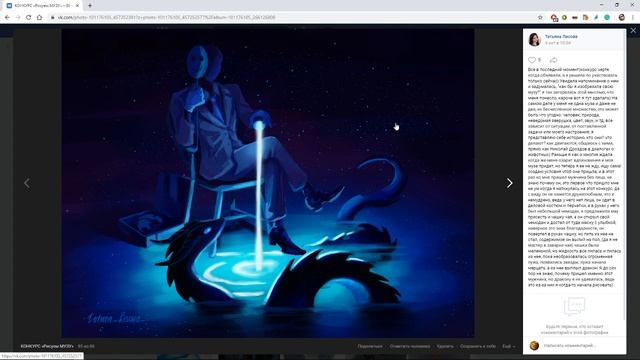Click the photo post date under the author
The image size is (640, 360).
558,42
